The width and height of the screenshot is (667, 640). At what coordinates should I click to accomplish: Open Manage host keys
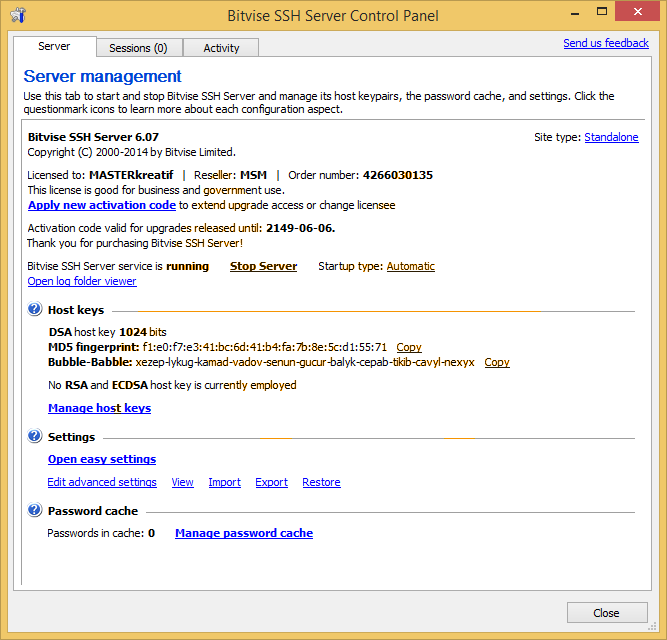(x=100, y=408)
